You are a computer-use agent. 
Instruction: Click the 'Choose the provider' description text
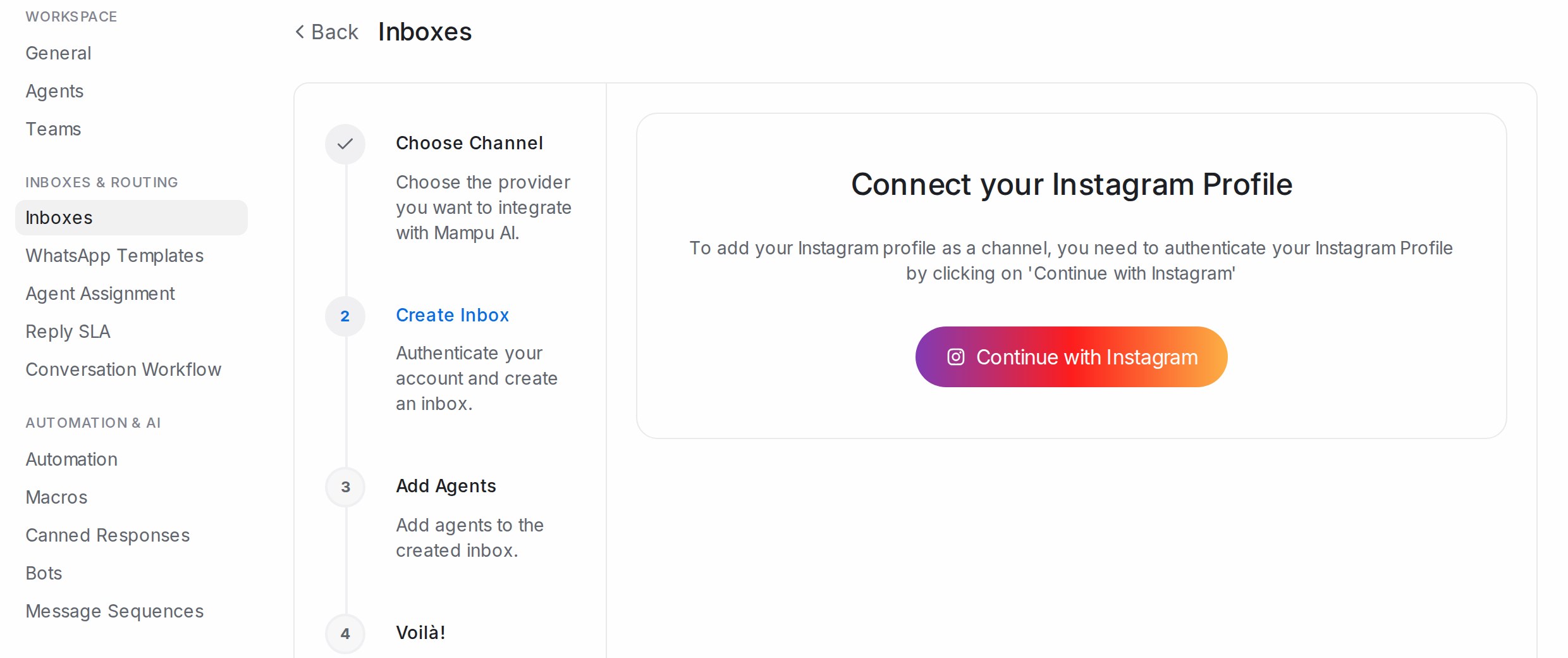click(484, 208)
